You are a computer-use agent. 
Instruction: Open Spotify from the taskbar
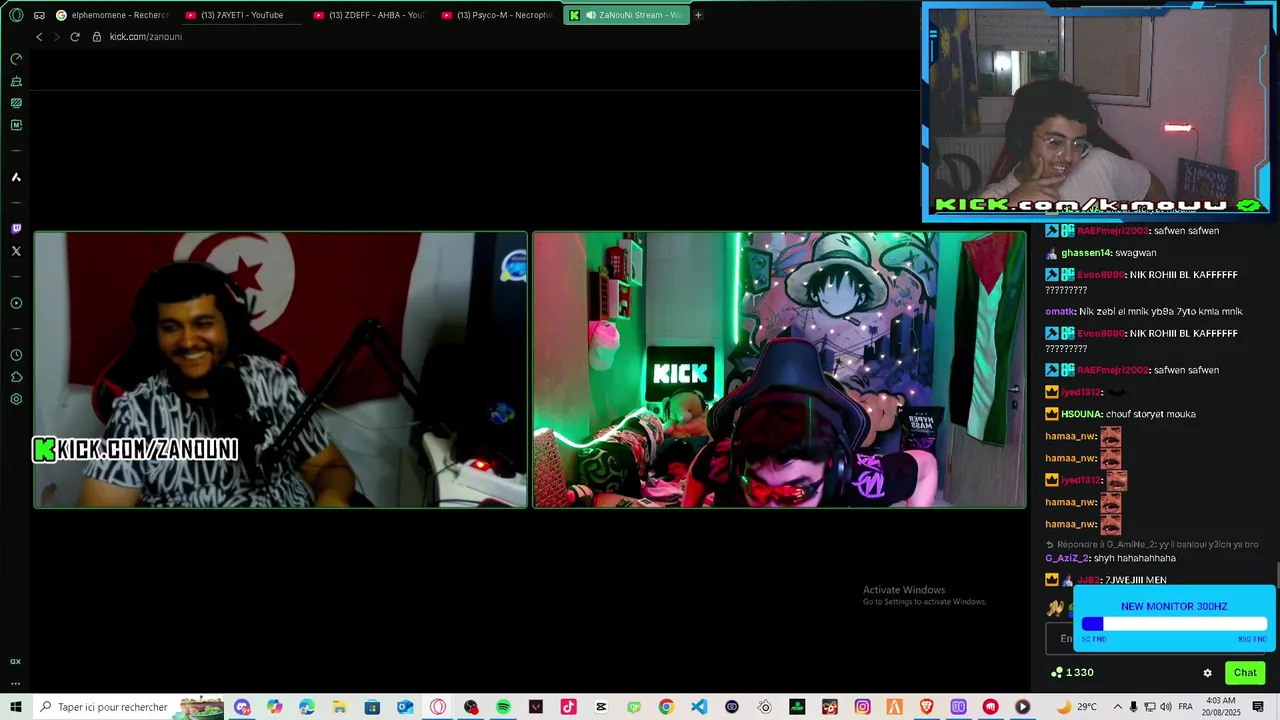[x=503, y=707]
